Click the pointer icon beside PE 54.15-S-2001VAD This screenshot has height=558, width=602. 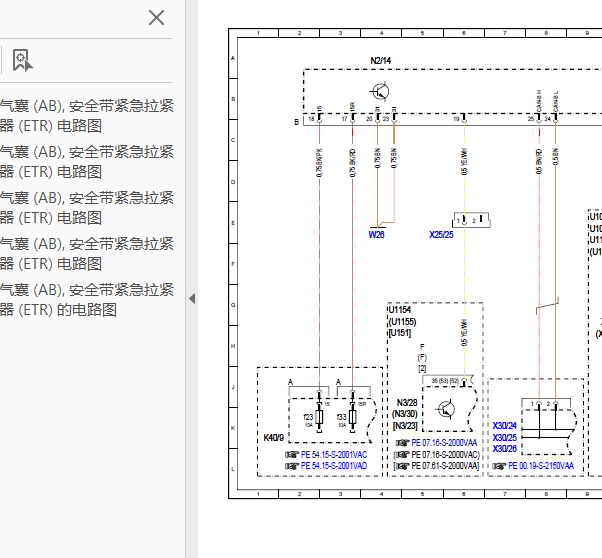(x=292, y=466)
